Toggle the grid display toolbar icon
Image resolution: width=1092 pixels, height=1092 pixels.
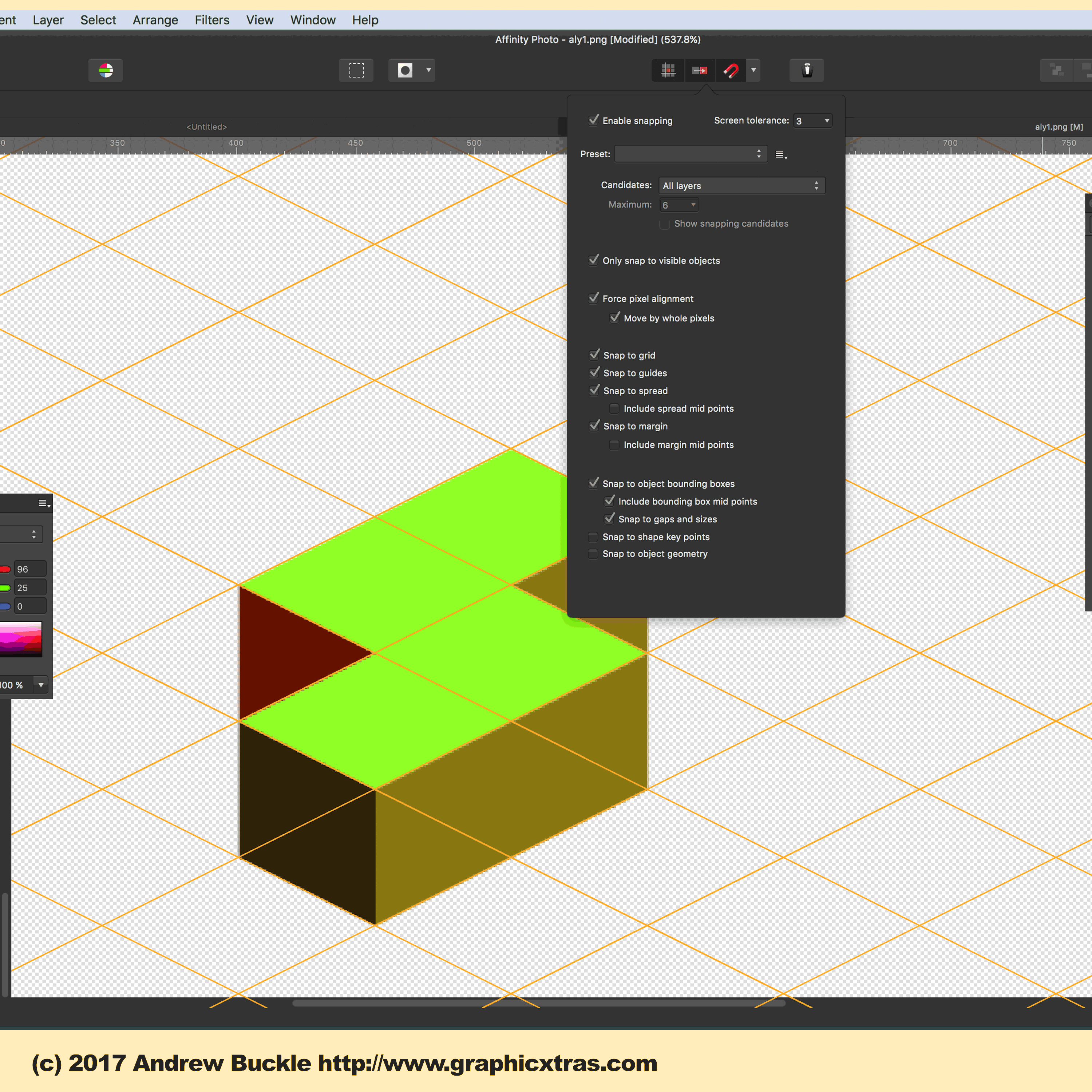pyautogui.click(x=668, y=70)
